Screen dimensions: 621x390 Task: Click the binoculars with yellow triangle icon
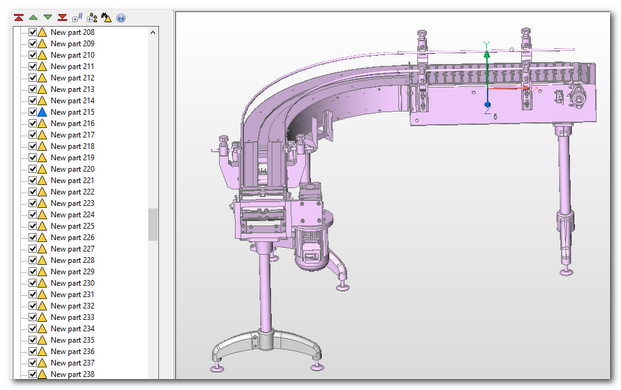click(x=106, y=17)
